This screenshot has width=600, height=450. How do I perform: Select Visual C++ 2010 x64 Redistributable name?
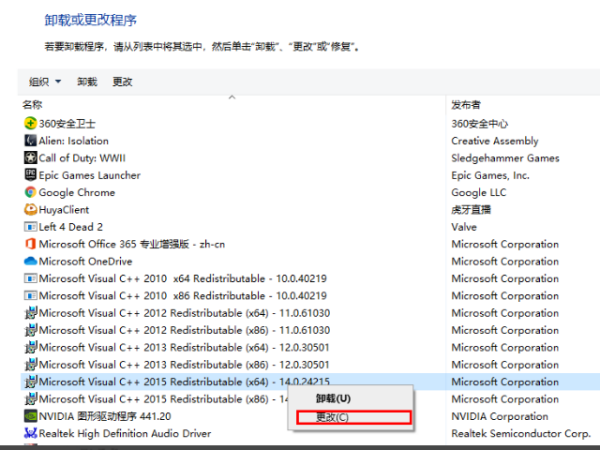point(183,279)
